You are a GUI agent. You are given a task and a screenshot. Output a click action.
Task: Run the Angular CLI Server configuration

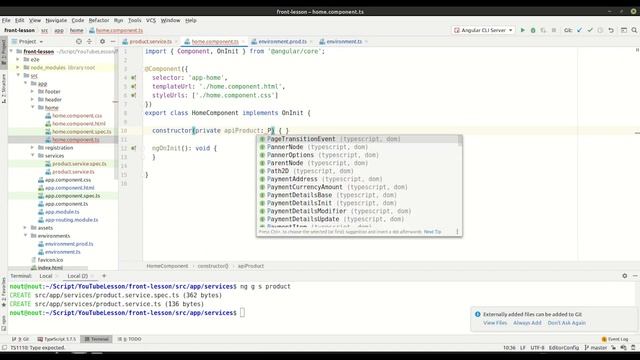point(522,30)
